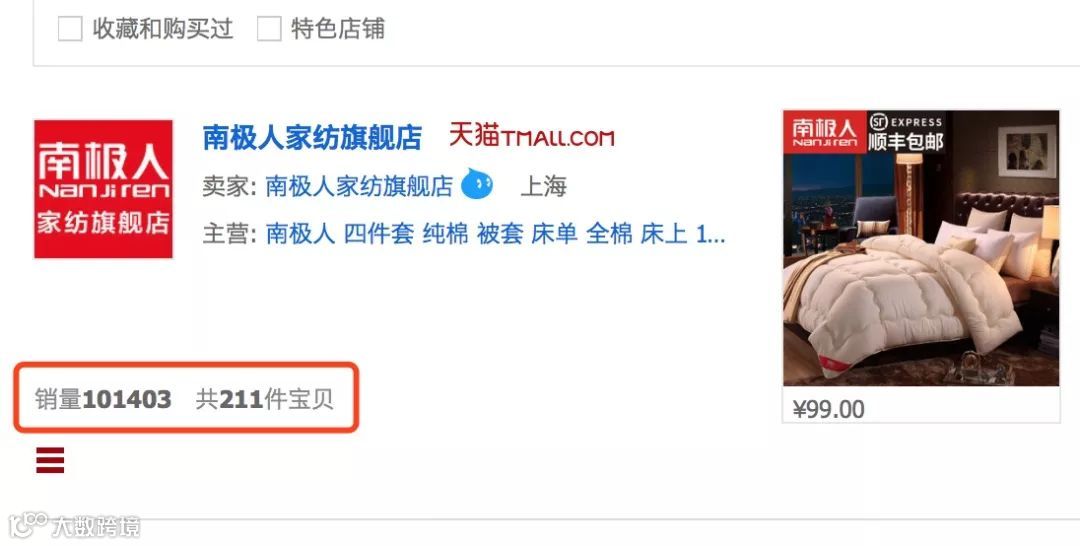Open 南极人家纺旗舰店 store title link
The width and height of the screenshot is (1080, 546).
312,138
